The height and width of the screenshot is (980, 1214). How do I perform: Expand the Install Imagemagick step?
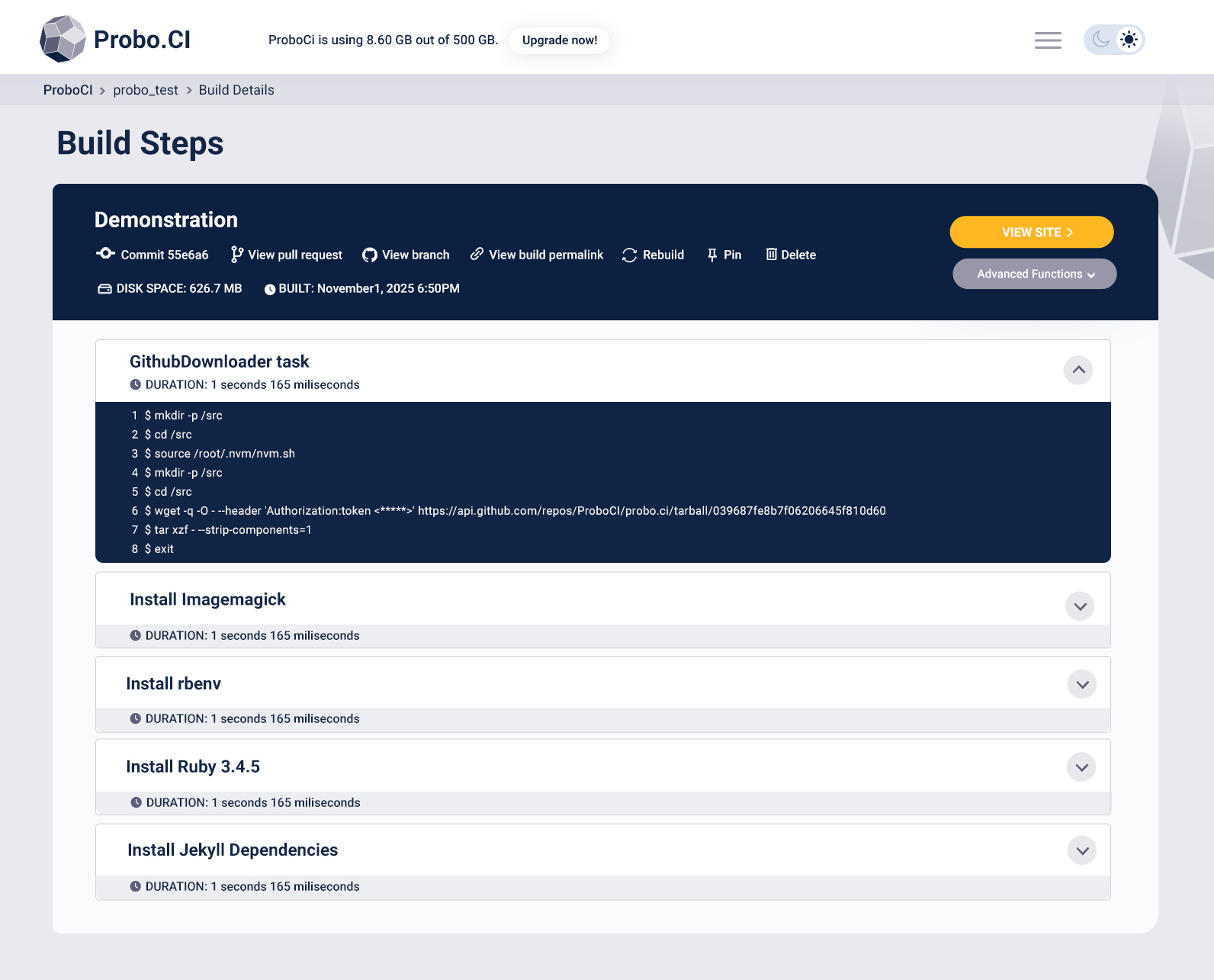tap(1080, 606)
